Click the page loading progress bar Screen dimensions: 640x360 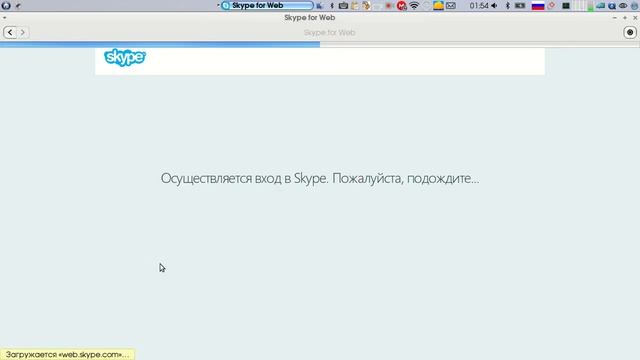pos(320,44)
